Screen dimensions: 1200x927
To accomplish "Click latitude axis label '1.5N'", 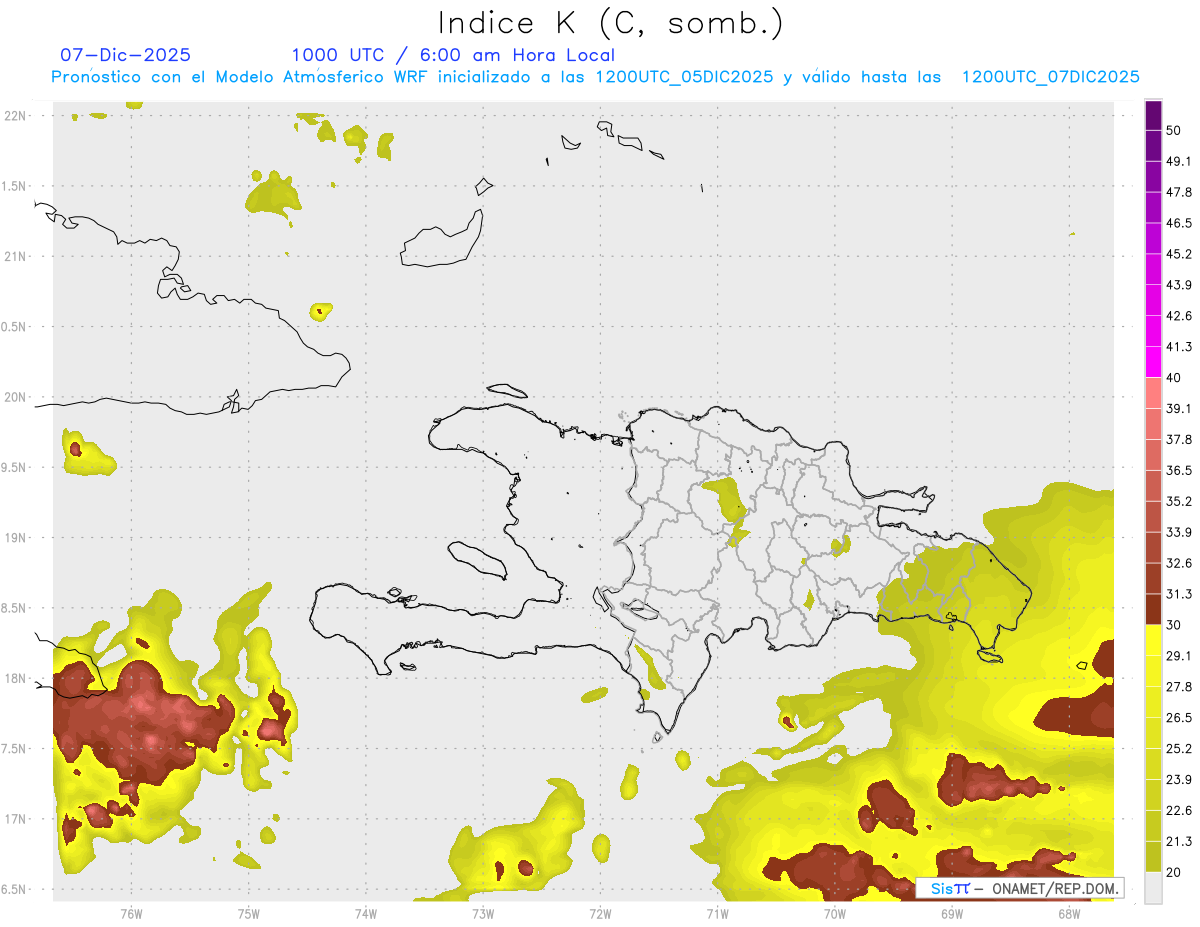I will point(15,187).
